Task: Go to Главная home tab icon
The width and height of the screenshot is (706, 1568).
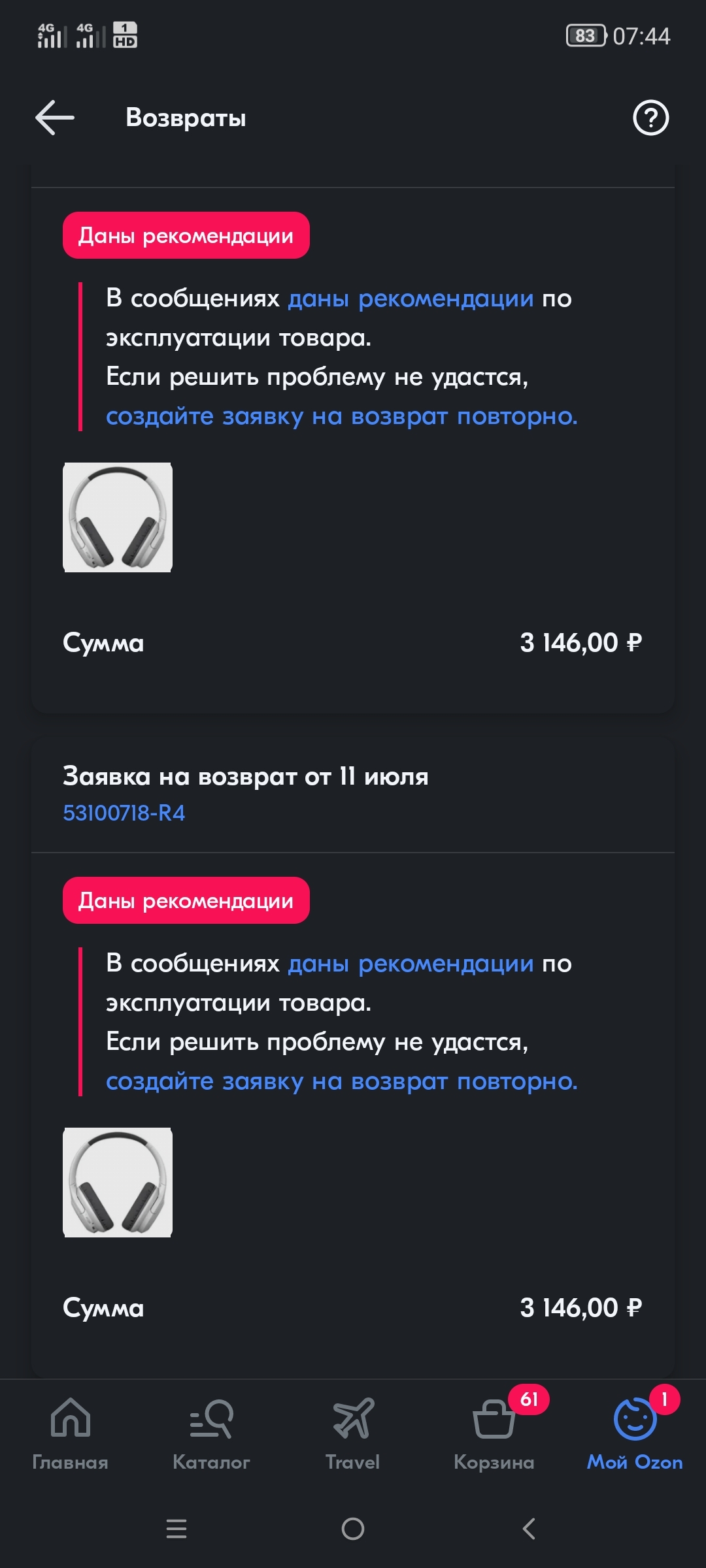Action: 71,1419
